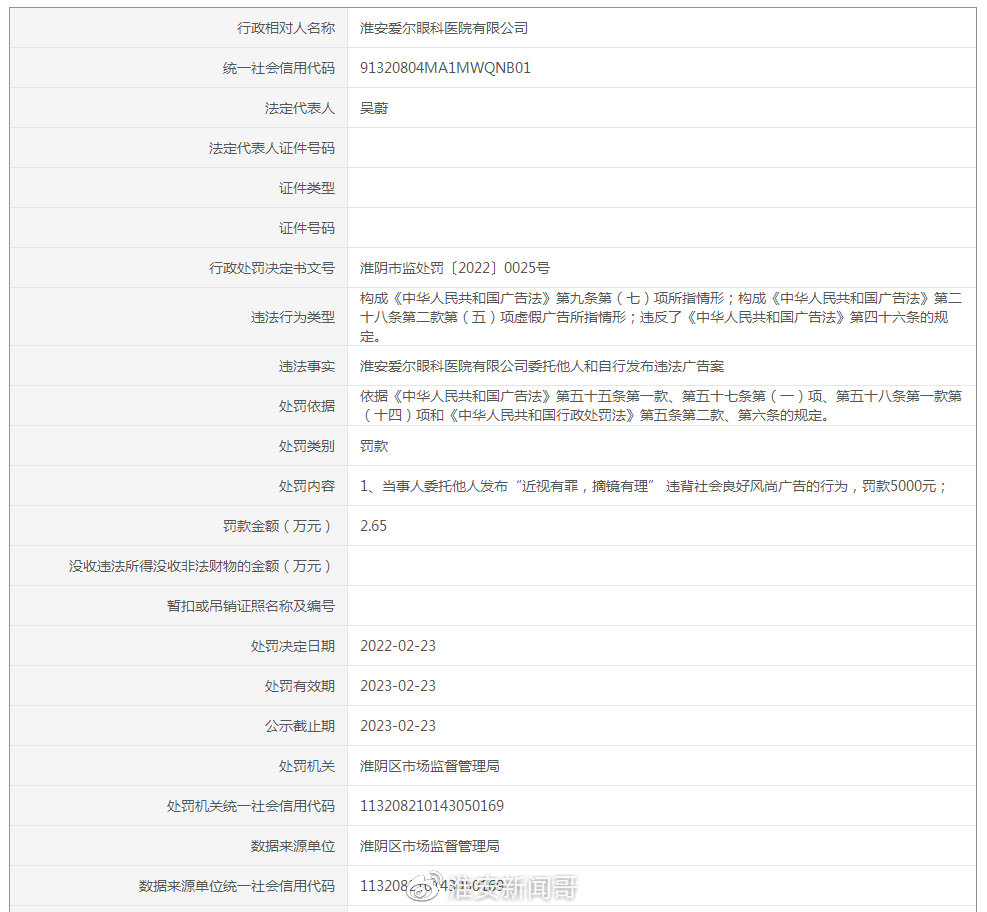This screenshot has width=987, height=912.
Task: Select company name 淮安爱尔眼科医院有限公司
Action: pos(444,28)
